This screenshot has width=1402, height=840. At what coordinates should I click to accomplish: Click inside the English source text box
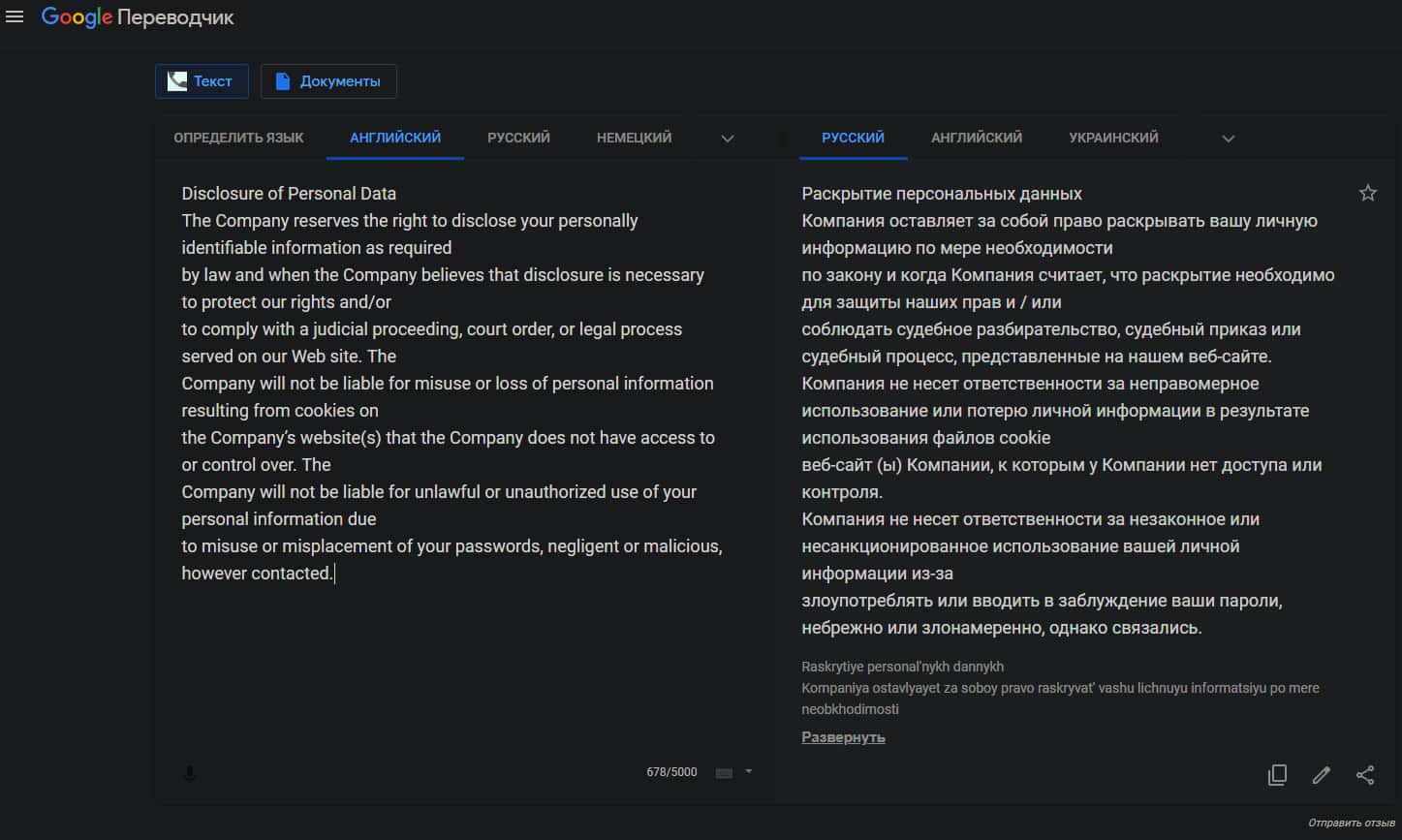tap(452, 659)
